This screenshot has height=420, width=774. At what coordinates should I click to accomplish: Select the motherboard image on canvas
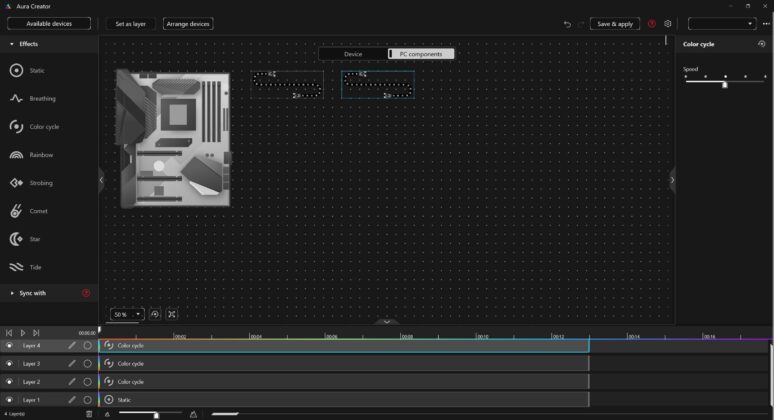coord(173,138)
